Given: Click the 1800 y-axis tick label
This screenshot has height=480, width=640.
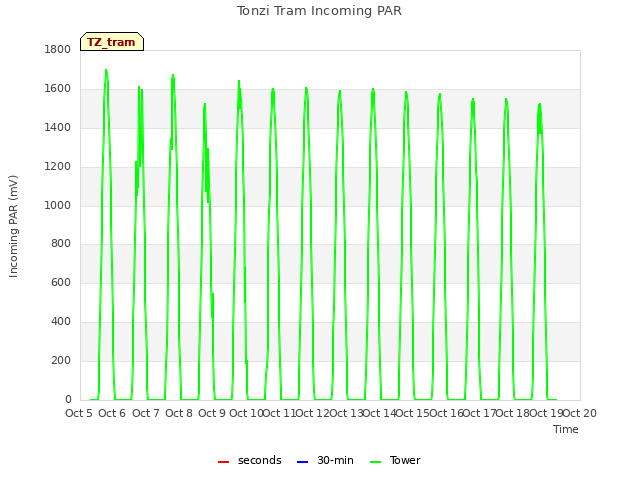Looking at the screenshot, I should (58, 49).
